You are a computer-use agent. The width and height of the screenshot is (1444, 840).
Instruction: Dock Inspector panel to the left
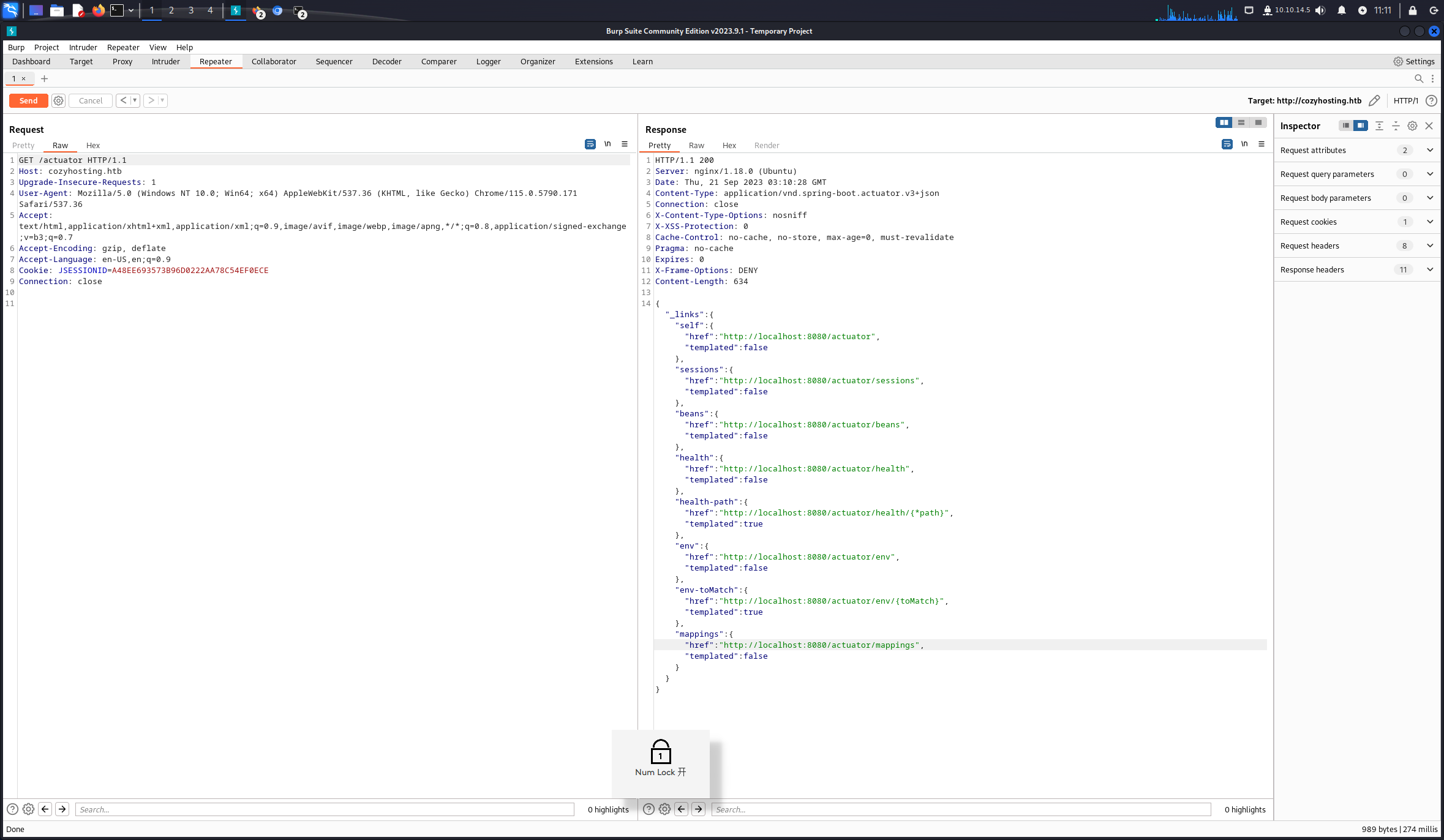pyautogui.click(x=1345, y=126)
